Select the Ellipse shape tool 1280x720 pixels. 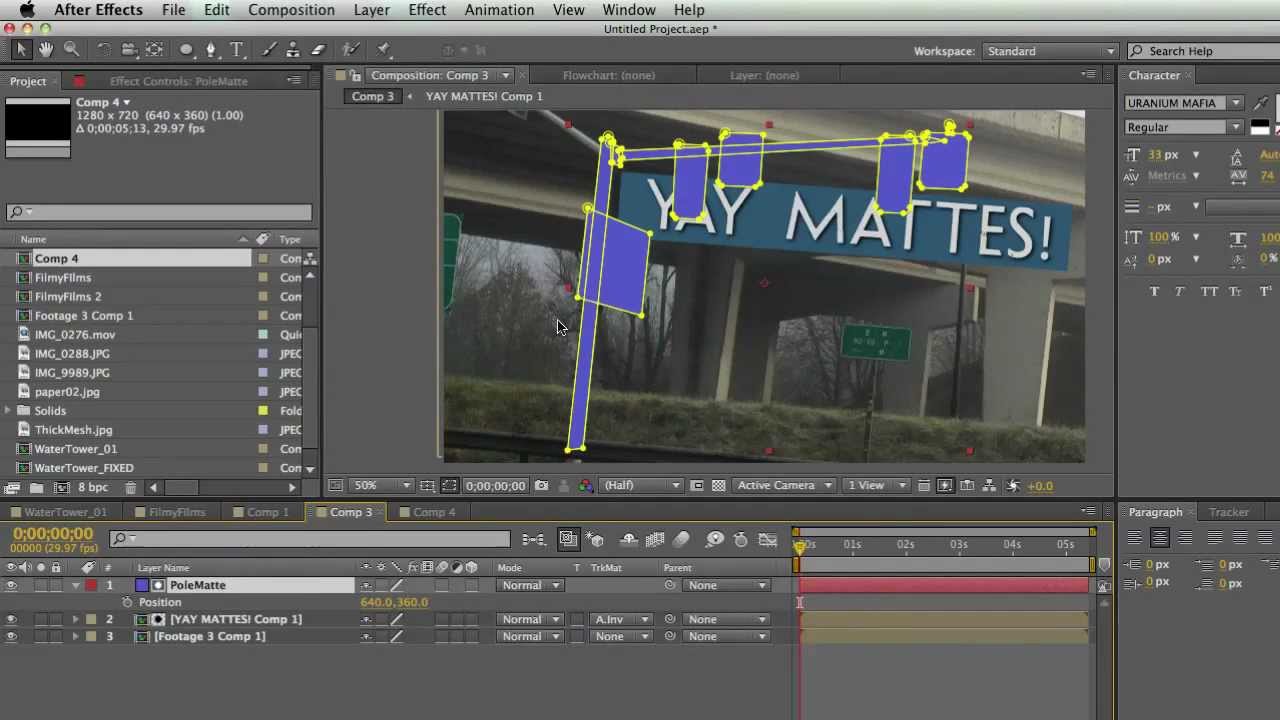click(x=186, y=50)
